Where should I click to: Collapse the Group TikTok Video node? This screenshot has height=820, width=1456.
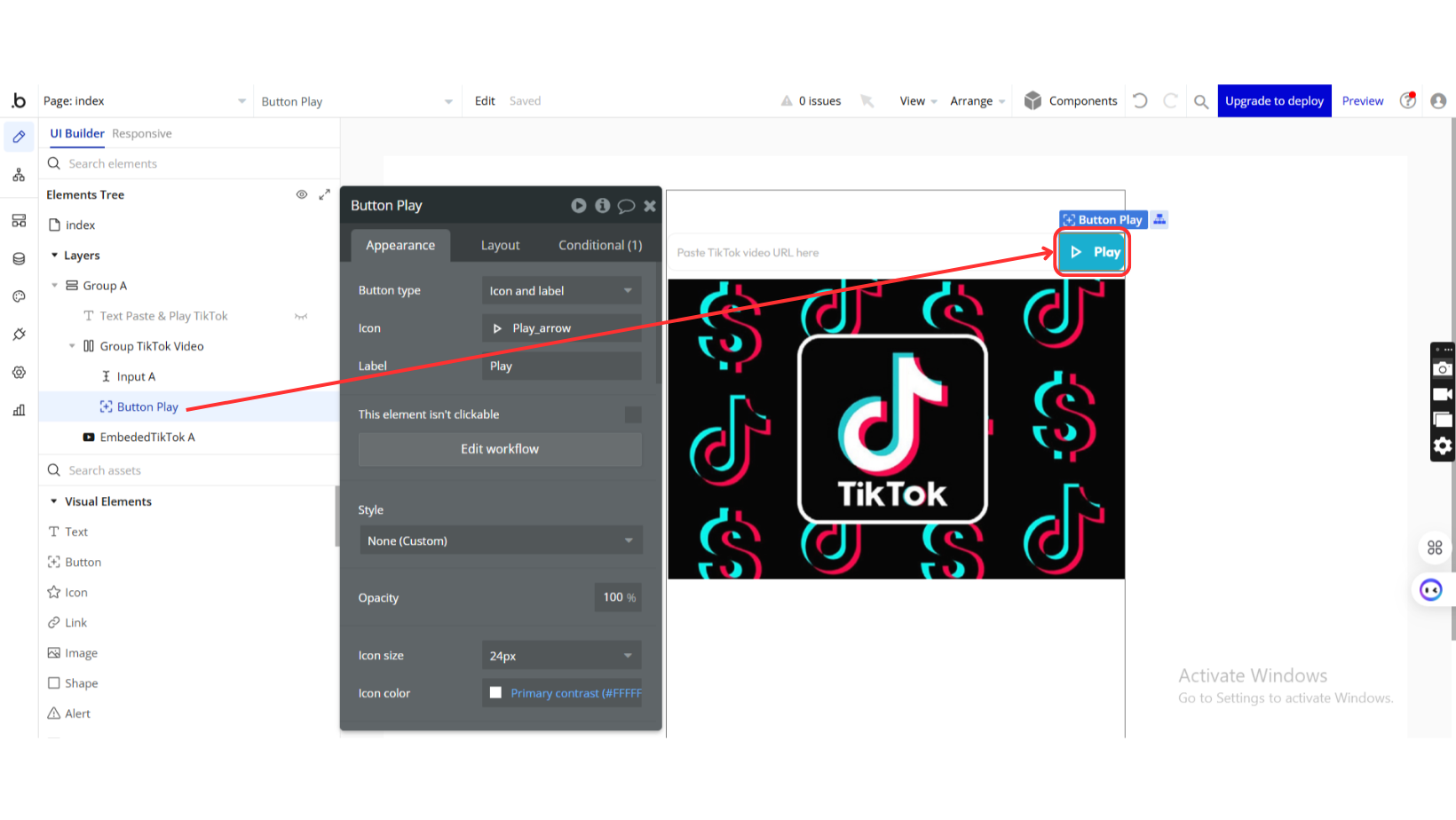point(72,346)
